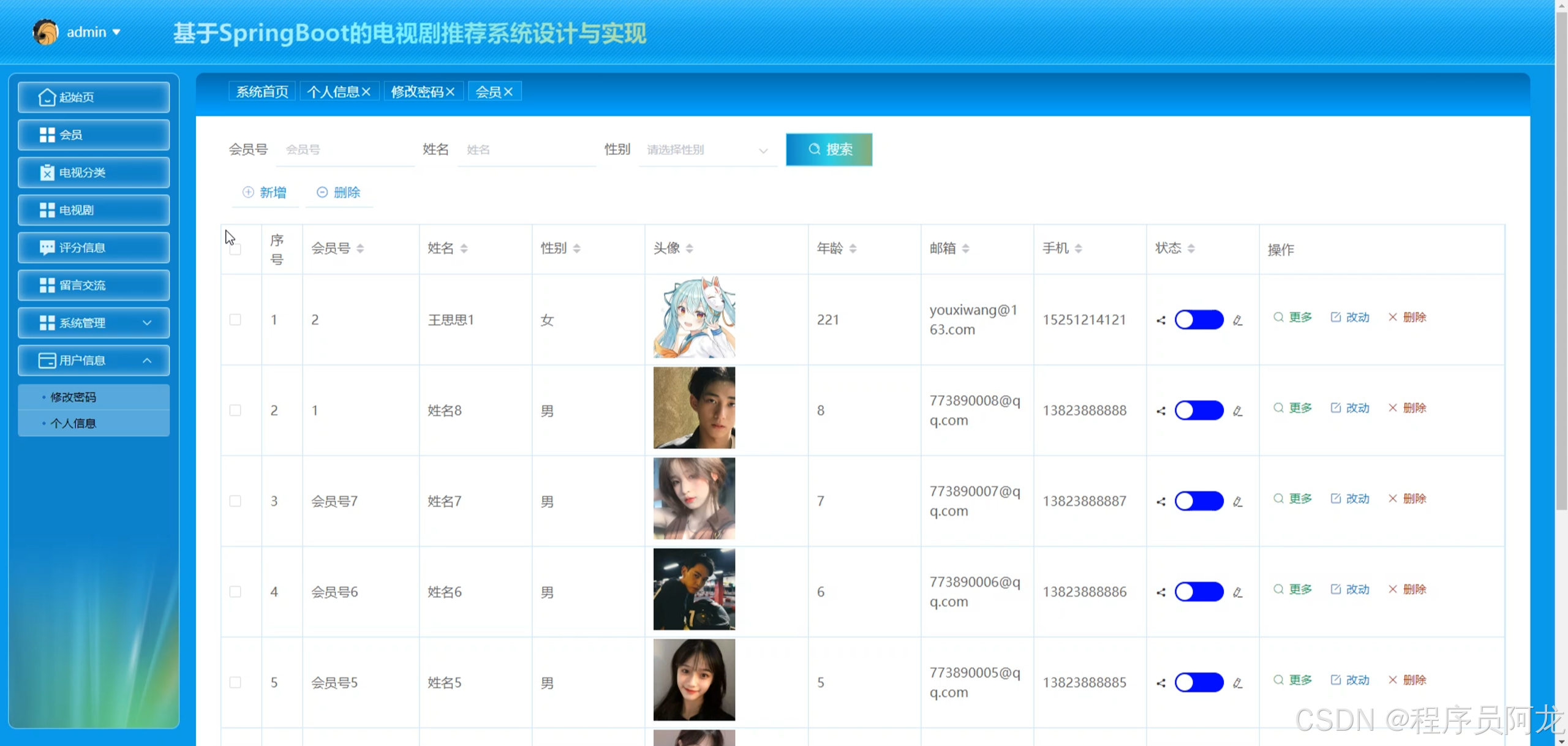1568x746 pixels.
Task: Click the admin avatar icon in header
Action: [45, 32]
